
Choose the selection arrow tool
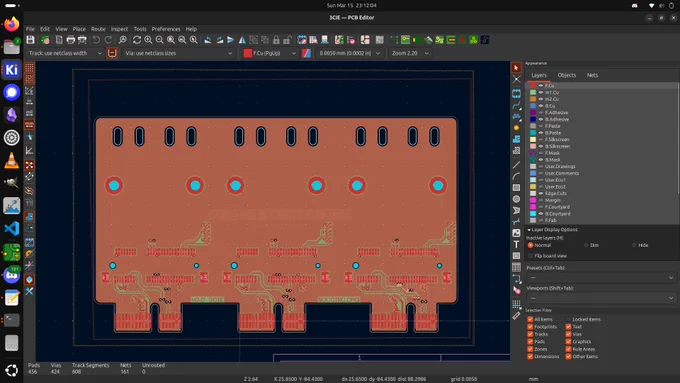tap(516, 68)
